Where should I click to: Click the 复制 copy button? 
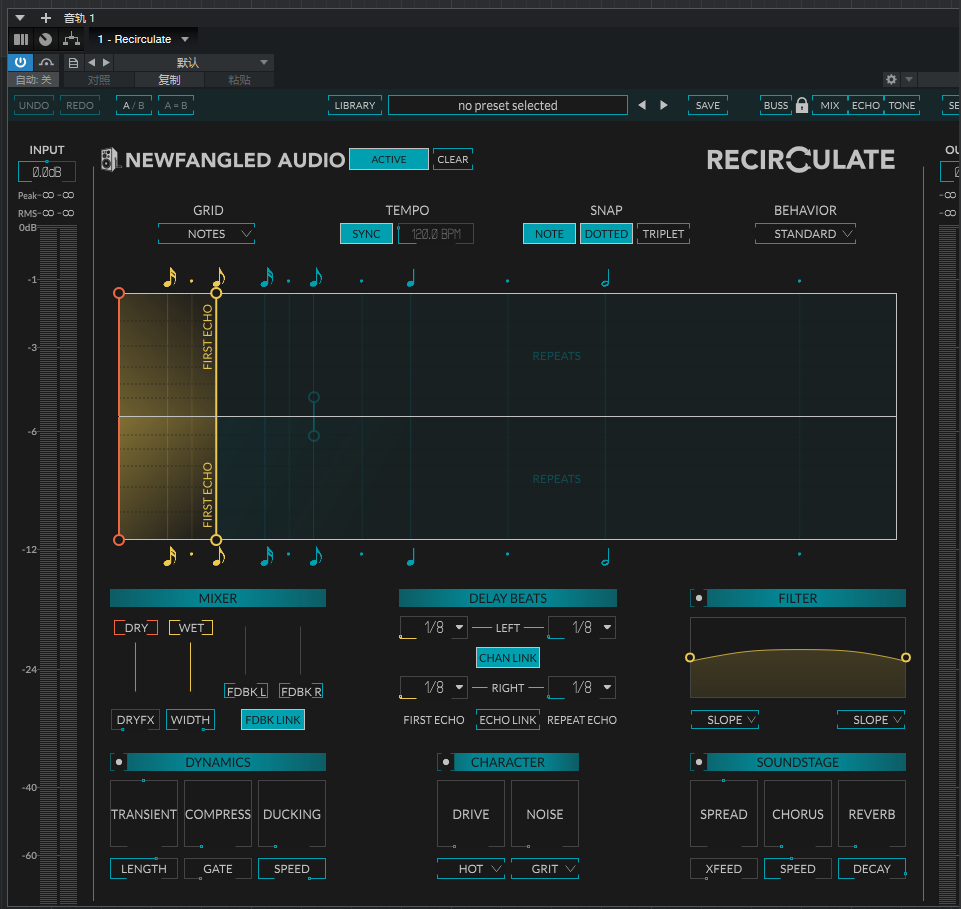pyautogui.click(x=169, y=80)
